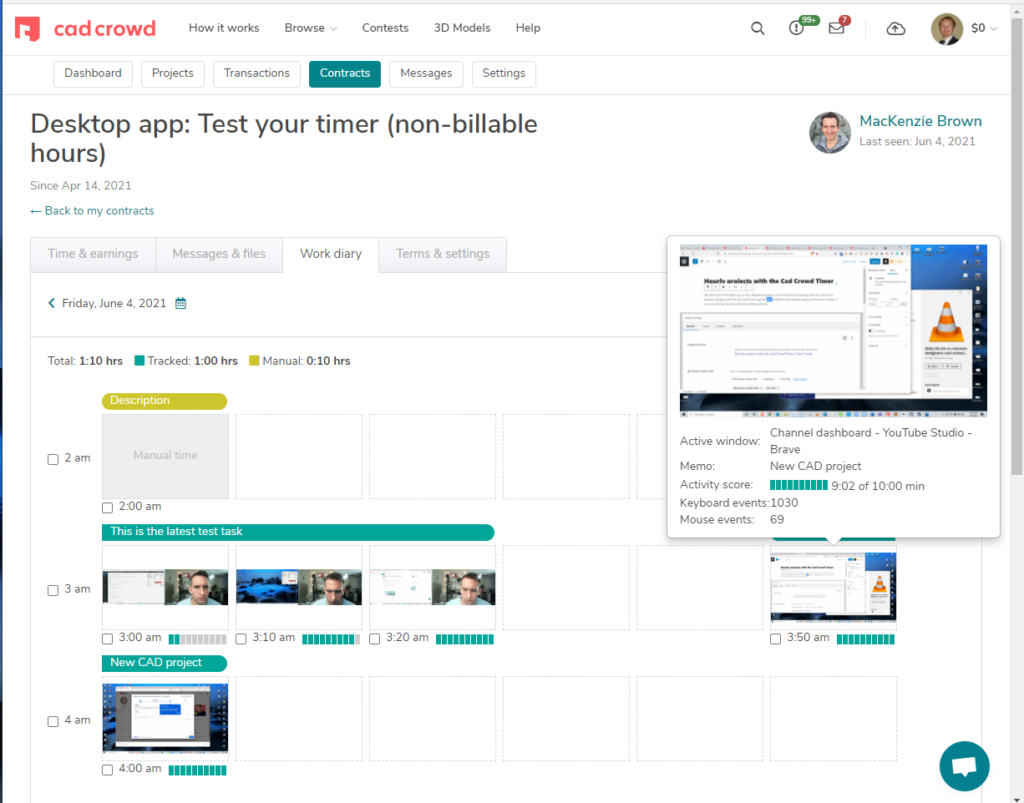Click the Cad Crowd logo

point(85,28)
